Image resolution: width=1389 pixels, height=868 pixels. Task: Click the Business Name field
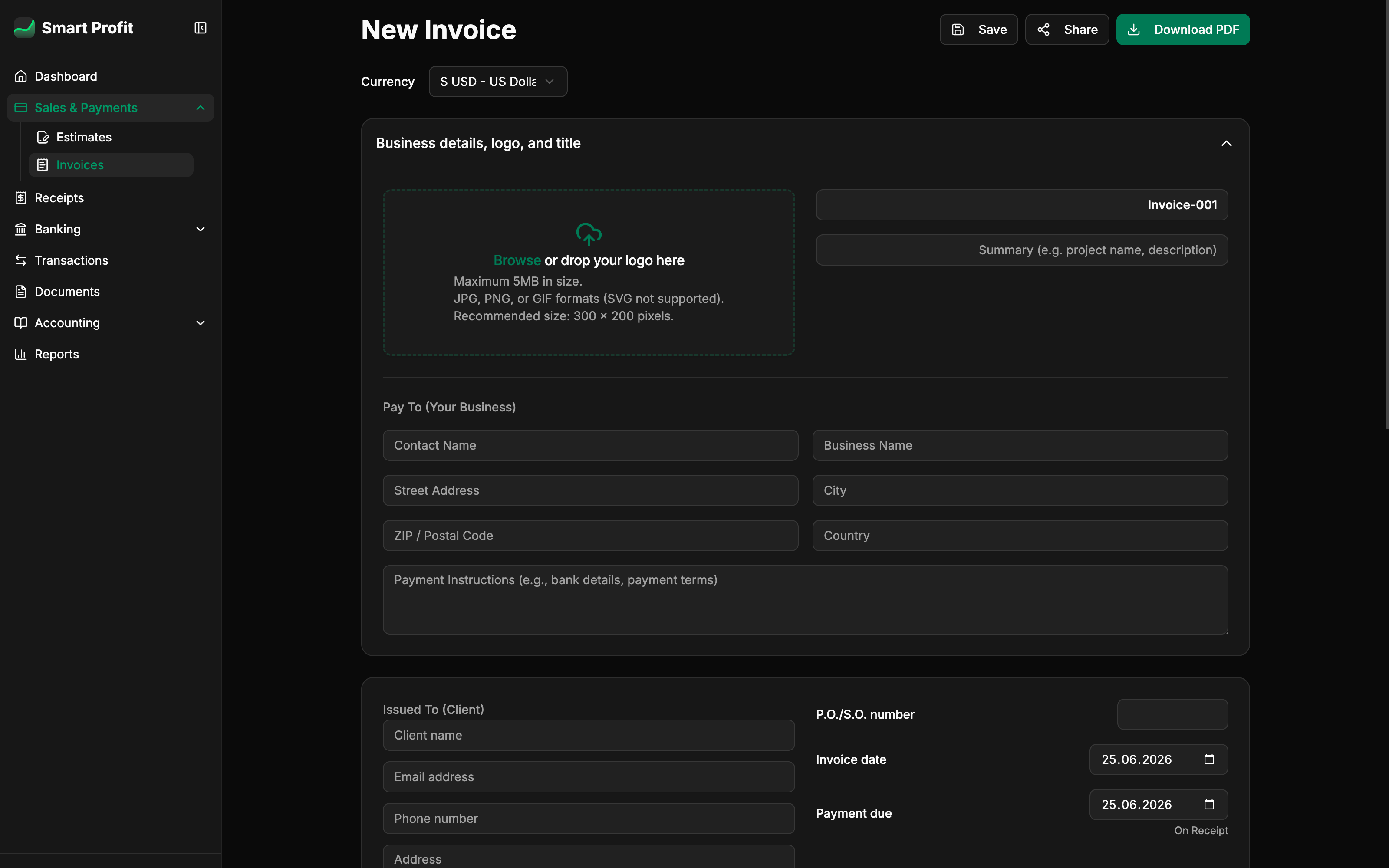[x=1020, y=445]
